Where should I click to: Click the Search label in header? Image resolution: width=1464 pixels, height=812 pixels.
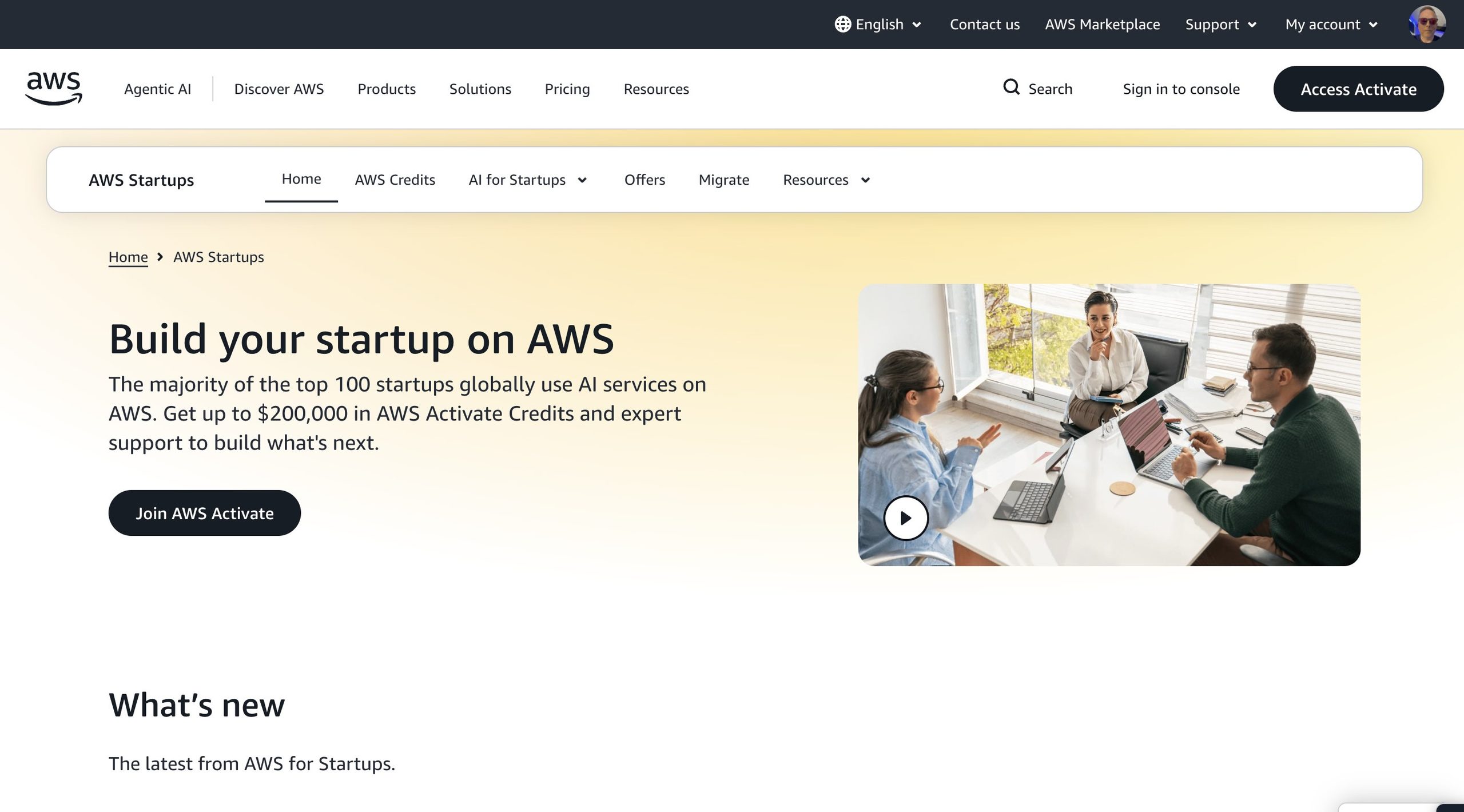tap(1050, 89)
